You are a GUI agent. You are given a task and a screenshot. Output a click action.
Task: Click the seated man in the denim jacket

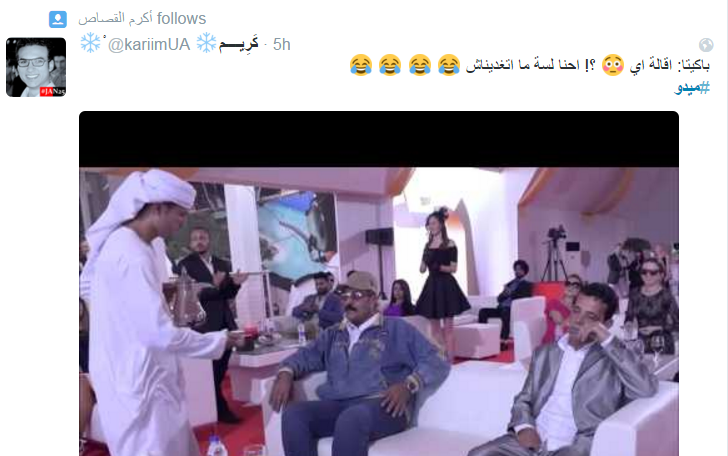coord(360,367)
